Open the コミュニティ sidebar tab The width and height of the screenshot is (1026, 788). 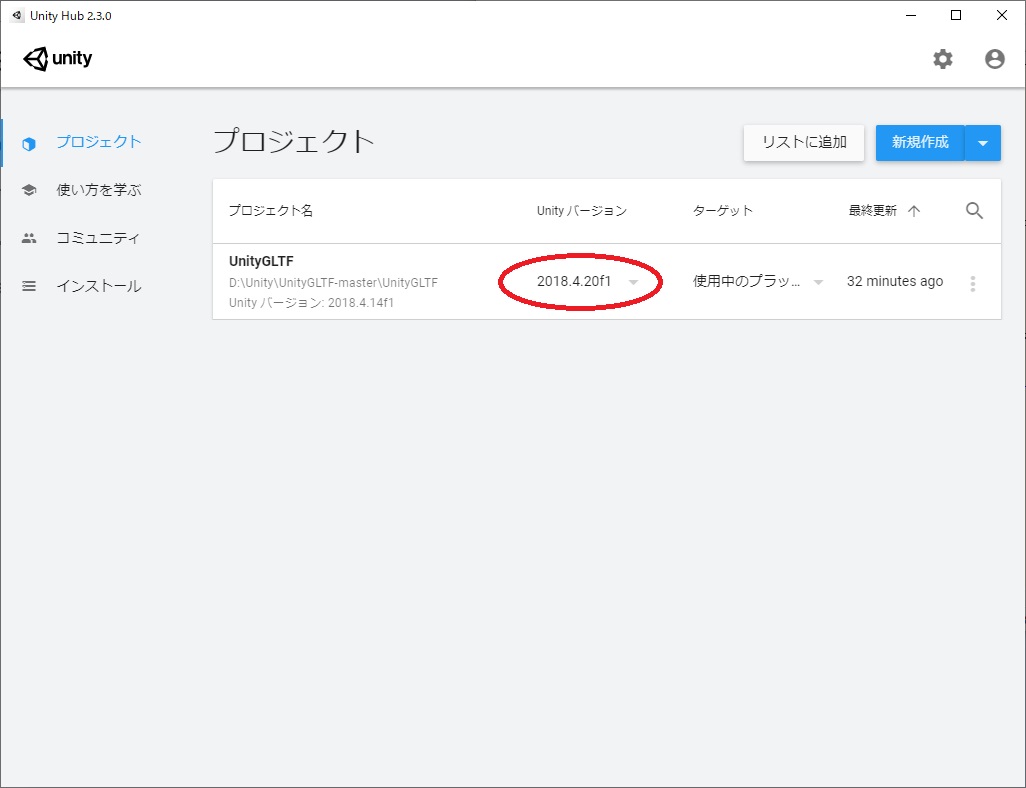98,238
